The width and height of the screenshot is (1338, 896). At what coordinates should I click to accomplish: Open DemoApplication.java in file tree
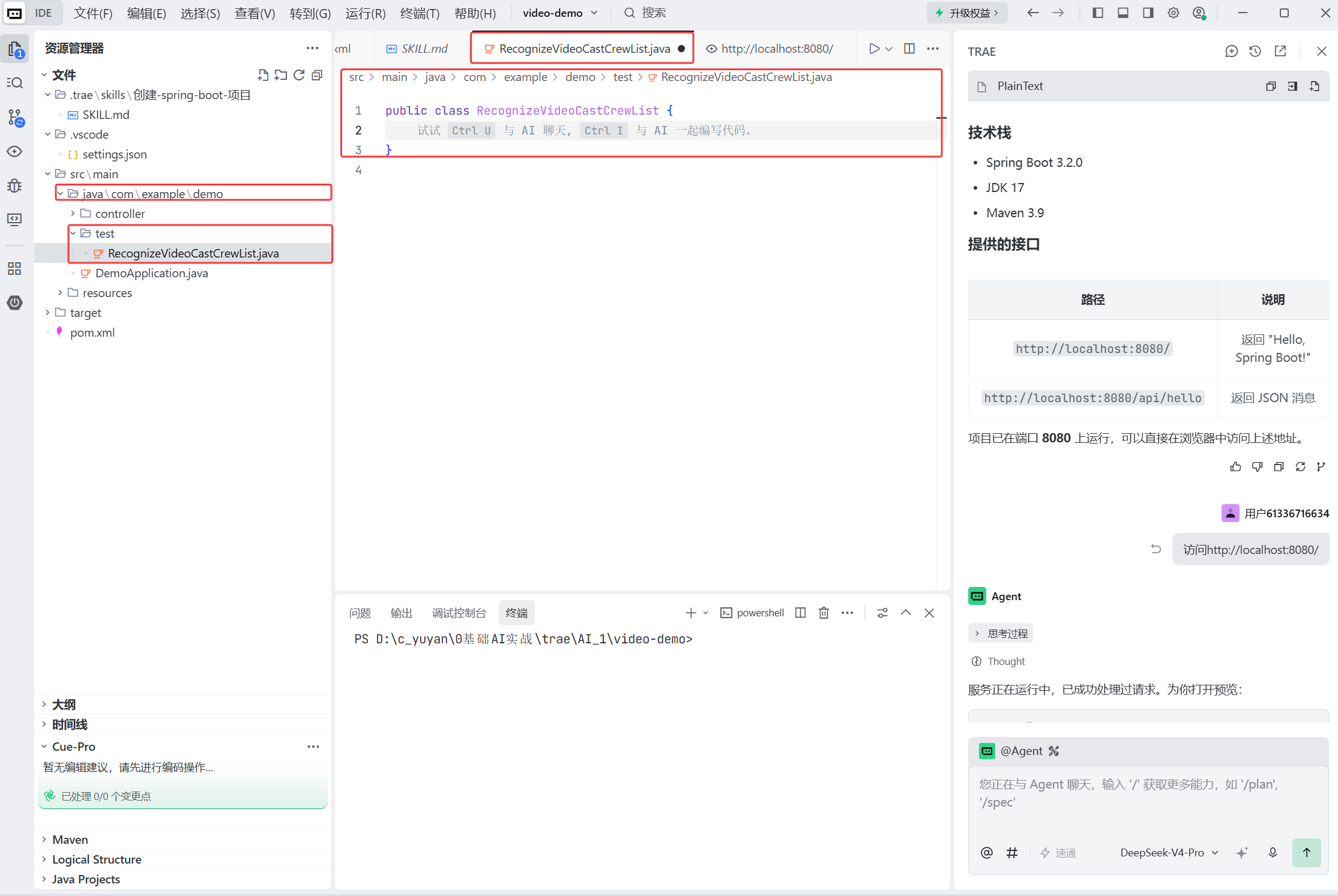click(x=151, y=273)
